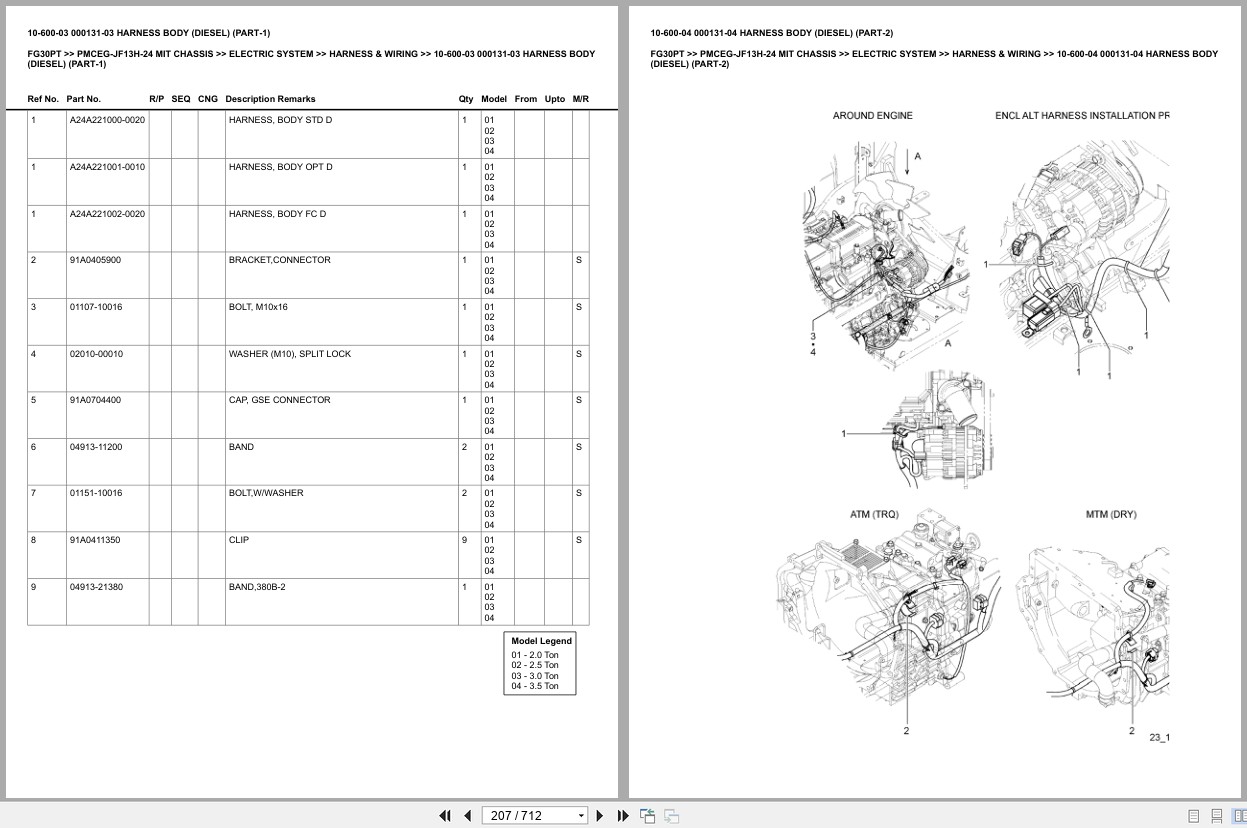
Task: Click the greyed go-to-next-view icon
Action: pyautogui.click(x=671, y=815)
